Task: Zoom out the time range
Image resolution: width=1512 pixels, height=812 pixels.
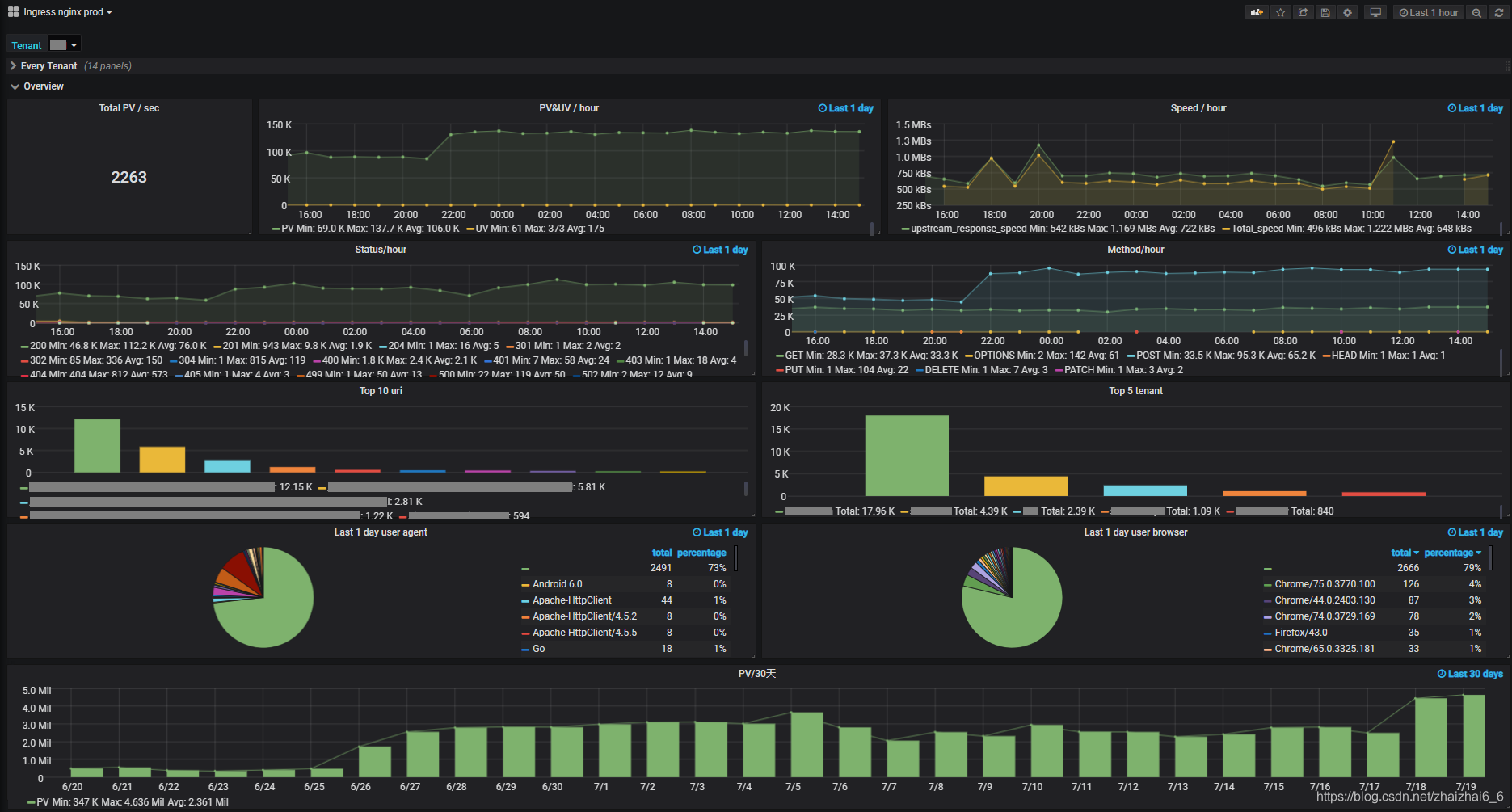Action: (1476, 12)
